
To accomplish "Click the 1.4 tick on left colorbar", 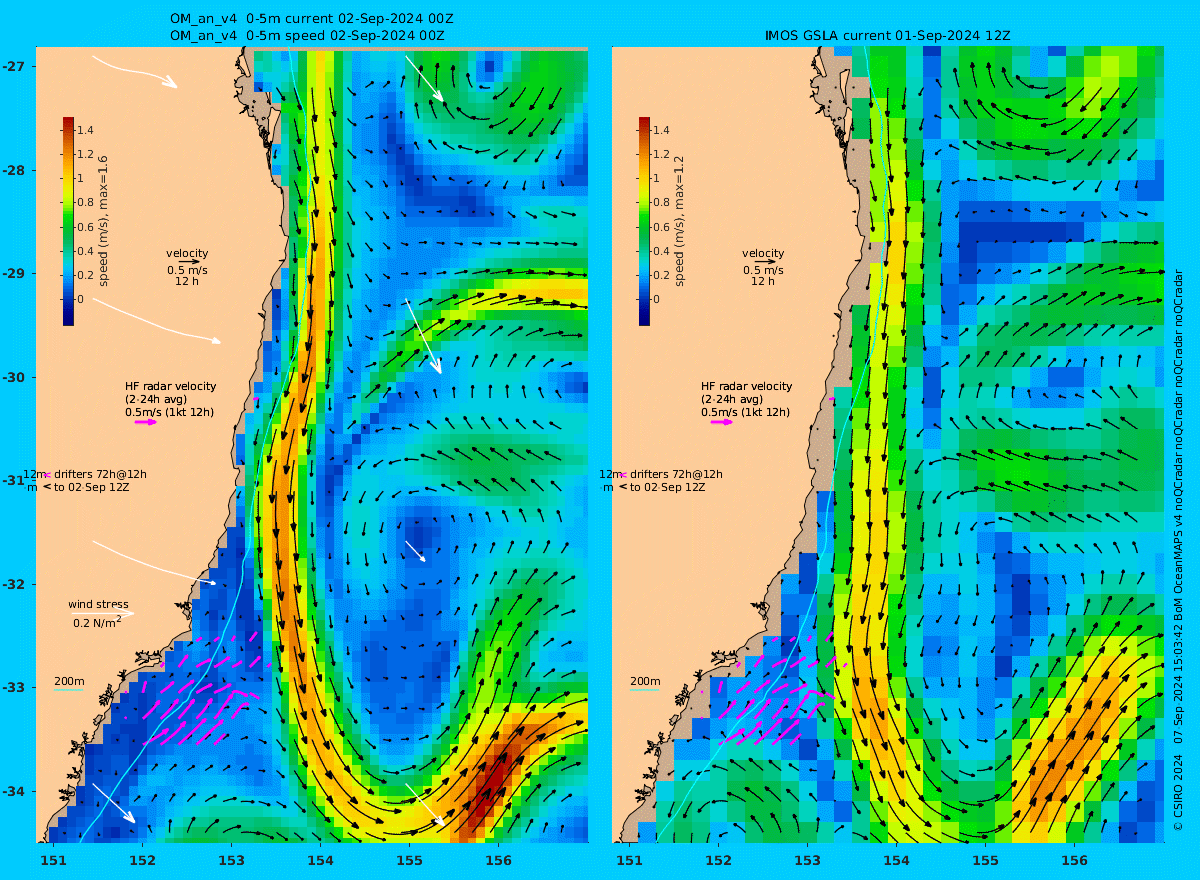I will (85, 130).
